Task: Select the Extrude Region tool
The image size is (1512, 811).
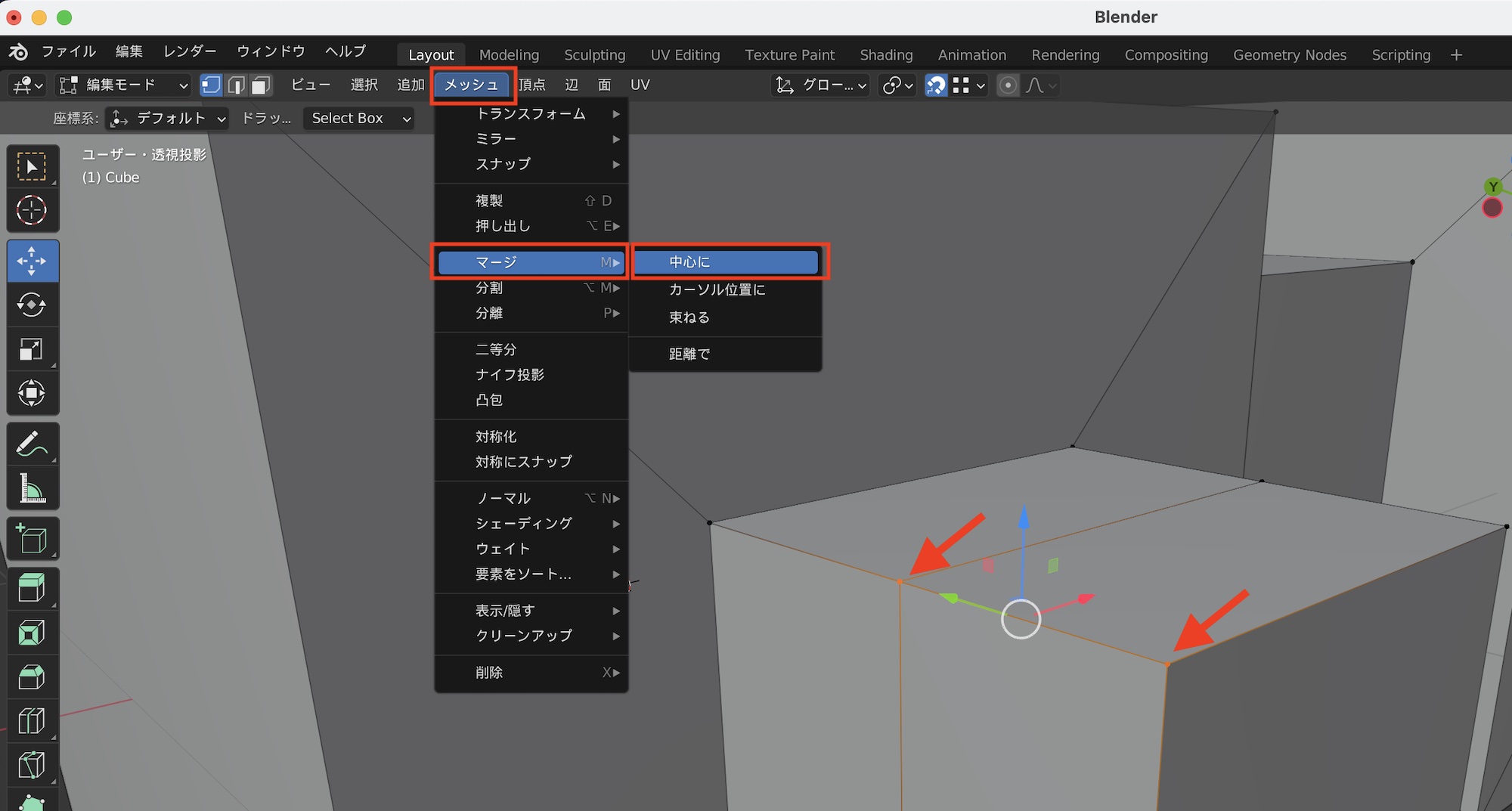Action: (32, 588)
